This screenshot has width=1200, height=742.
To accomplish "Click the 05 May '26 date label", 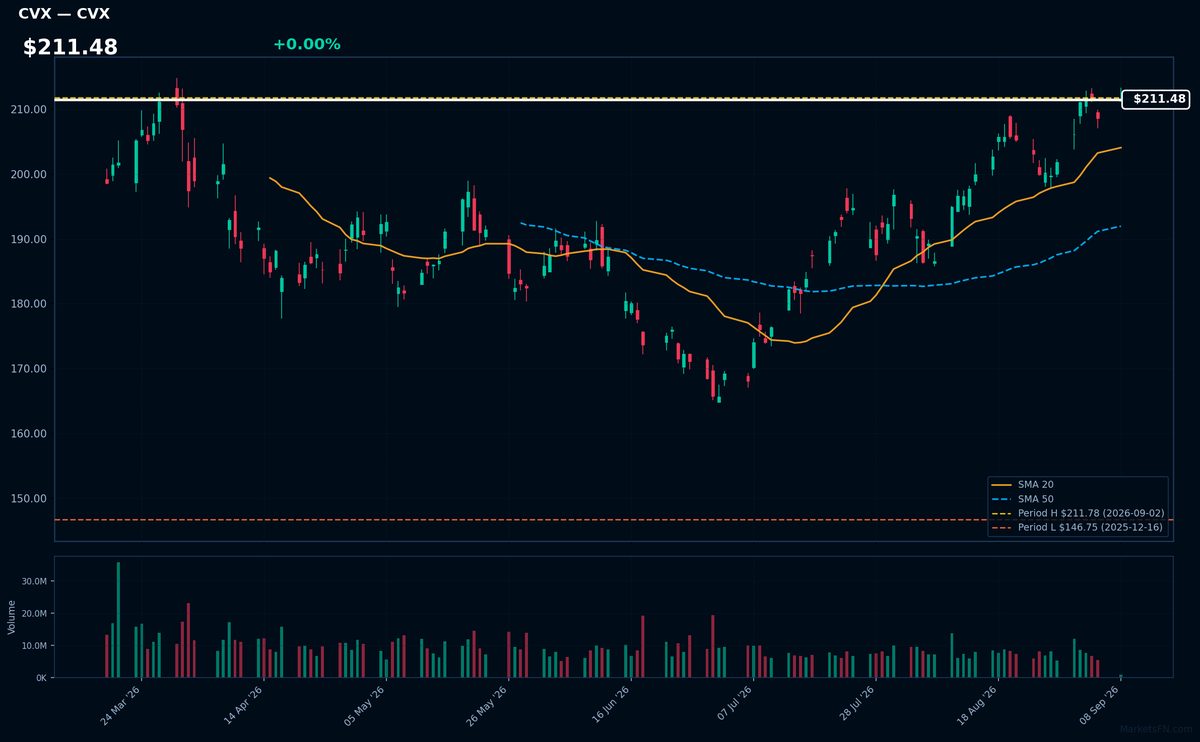I will [366, 705].
